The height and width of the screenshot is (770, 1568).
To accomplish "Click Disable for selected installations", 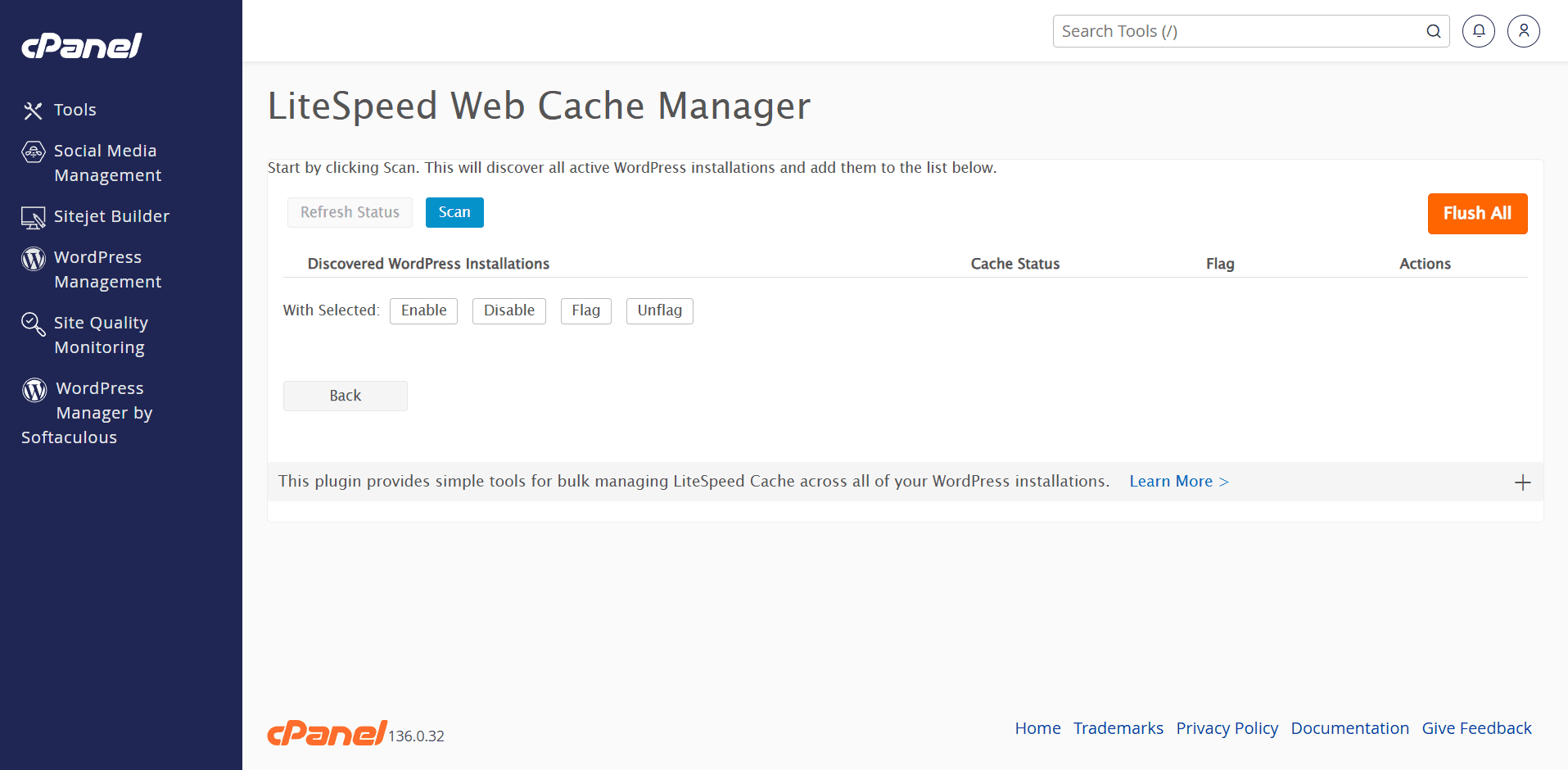I will click(508, 310).
